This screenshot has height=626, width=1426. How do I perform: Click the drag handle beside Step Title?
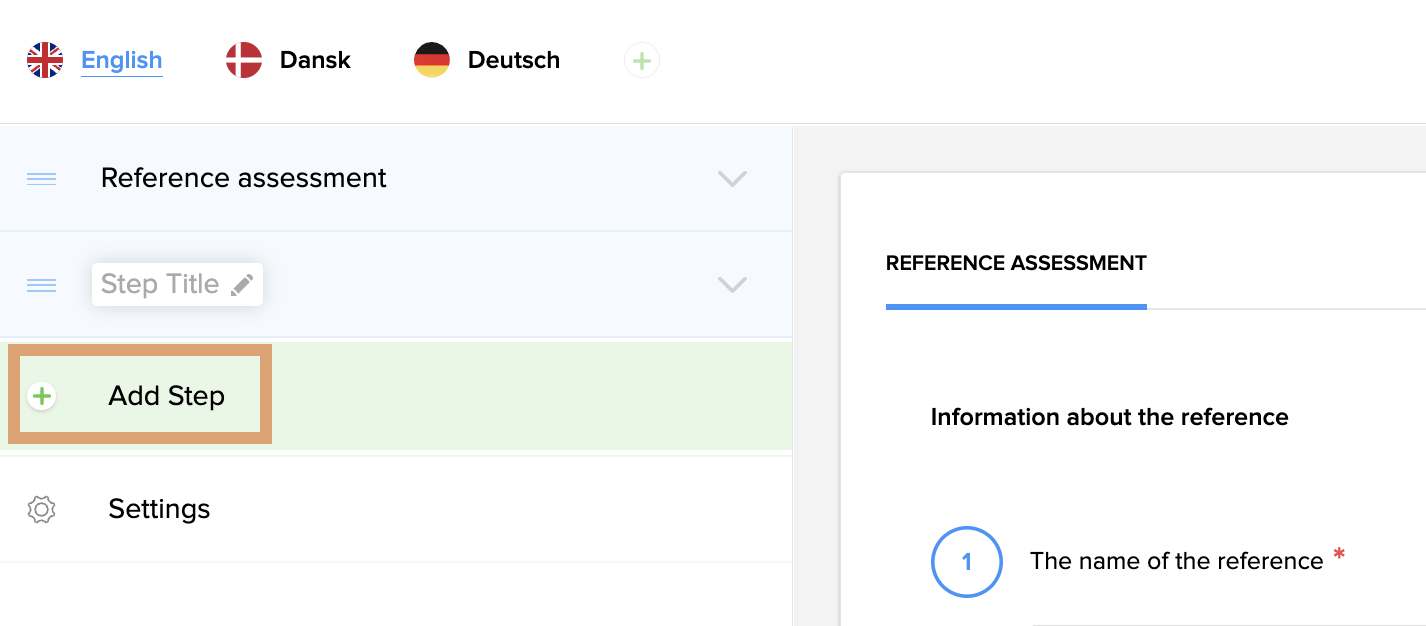pyautogui.click(x=41, y=285)
